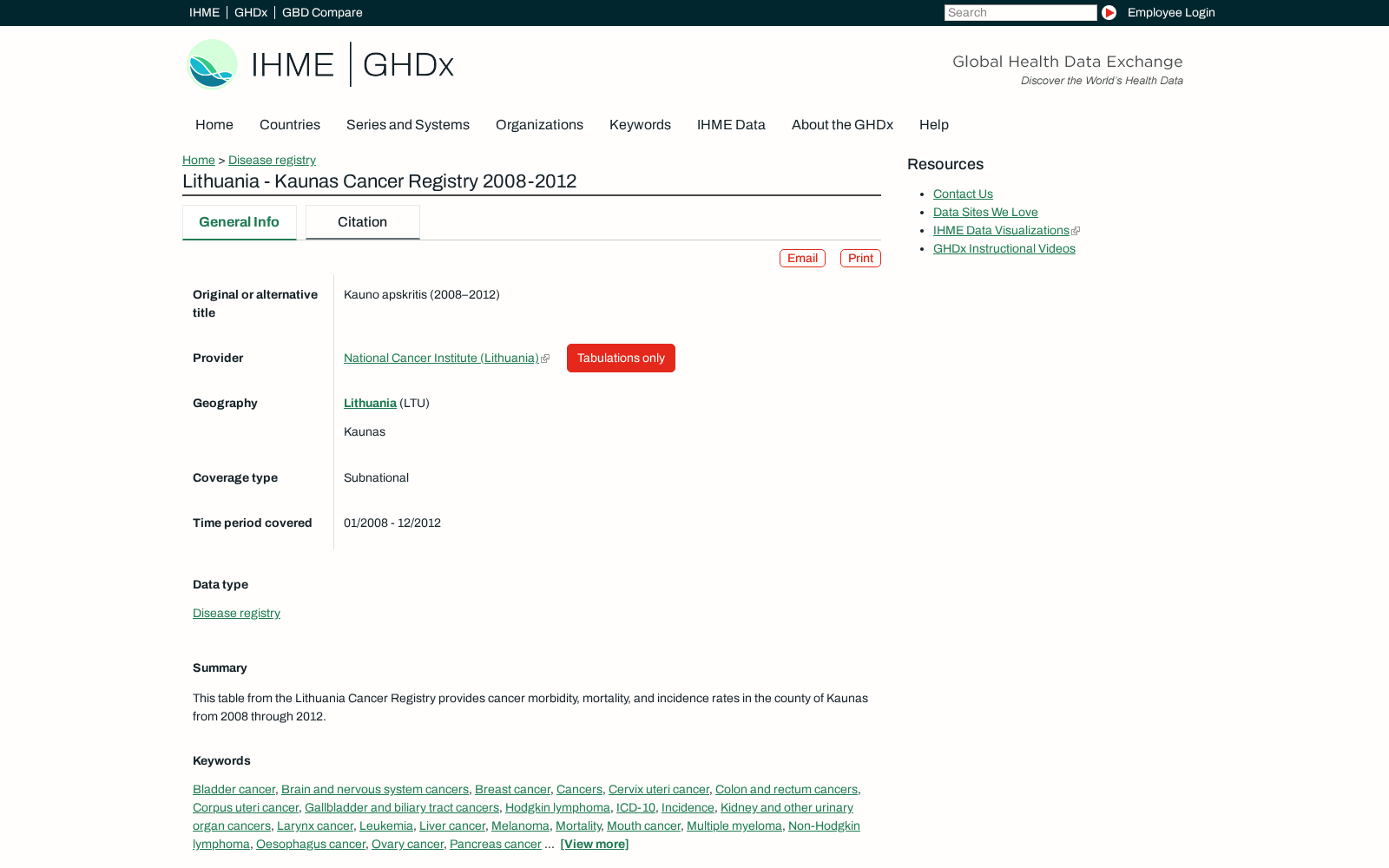
Task: Click the Tabulations only red badge
Action: point(621,358)
